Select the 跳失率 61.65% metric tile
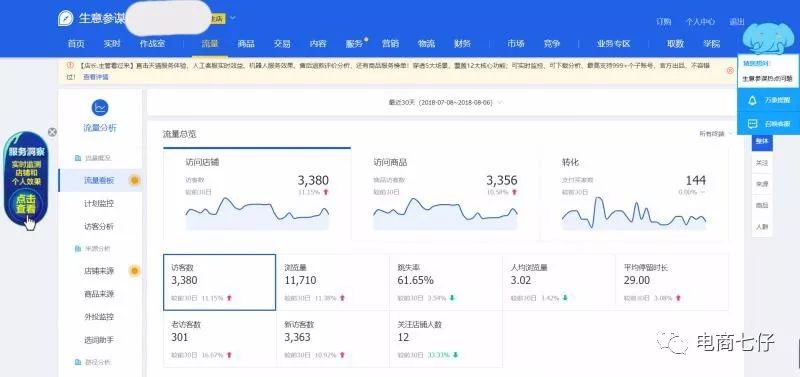 [446, 282]
